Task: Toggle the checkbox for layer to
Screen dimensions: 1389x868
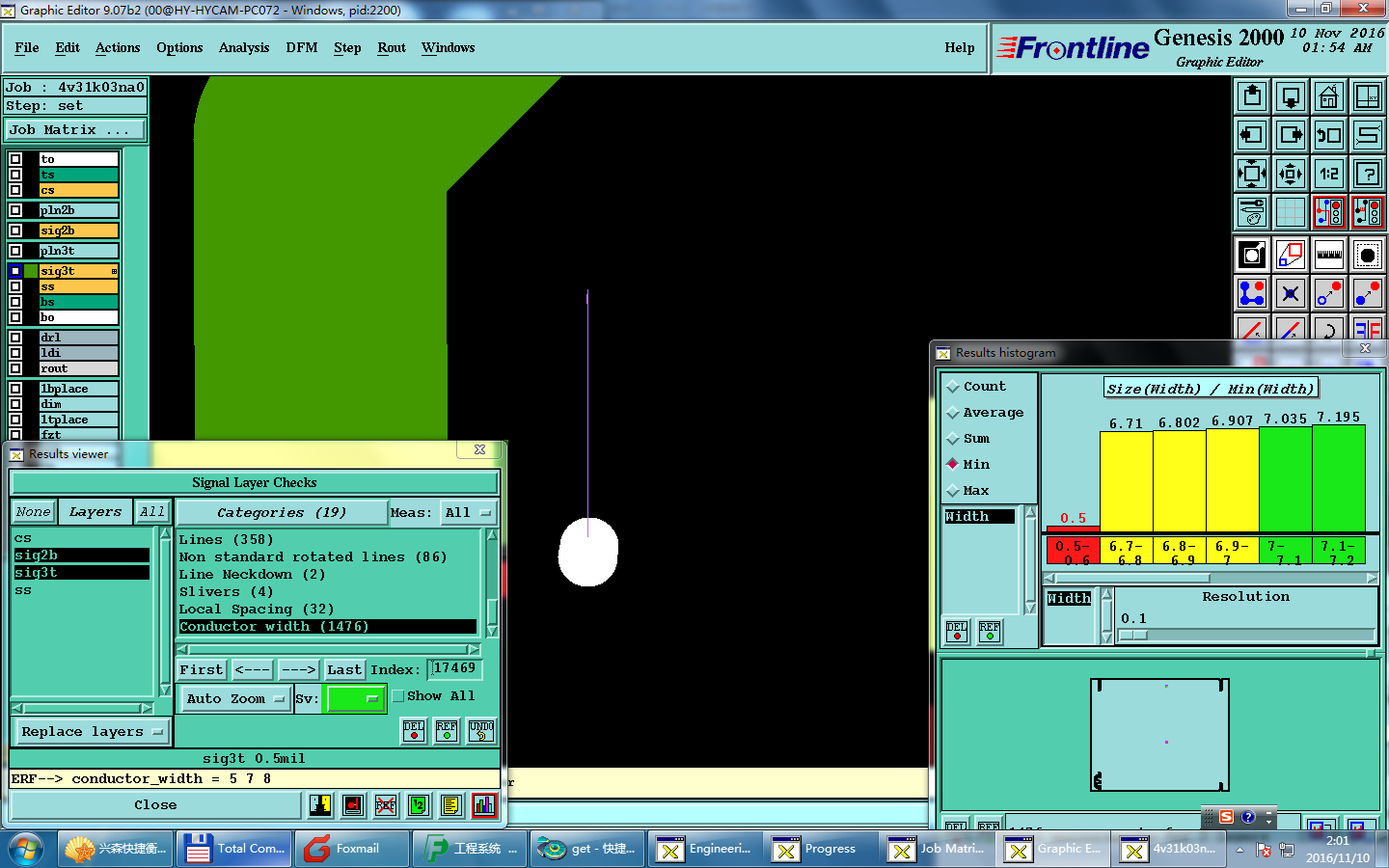Action: click(x=15, y=159)
